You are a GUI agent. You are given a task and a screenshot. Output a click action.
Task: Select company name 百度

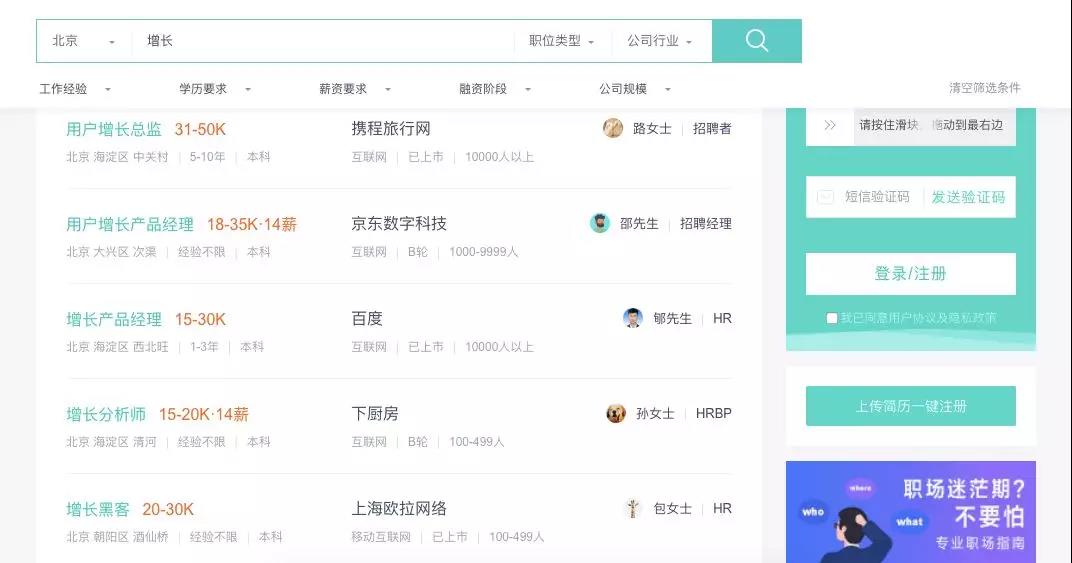pyautogui.click(x=367, y=319)
